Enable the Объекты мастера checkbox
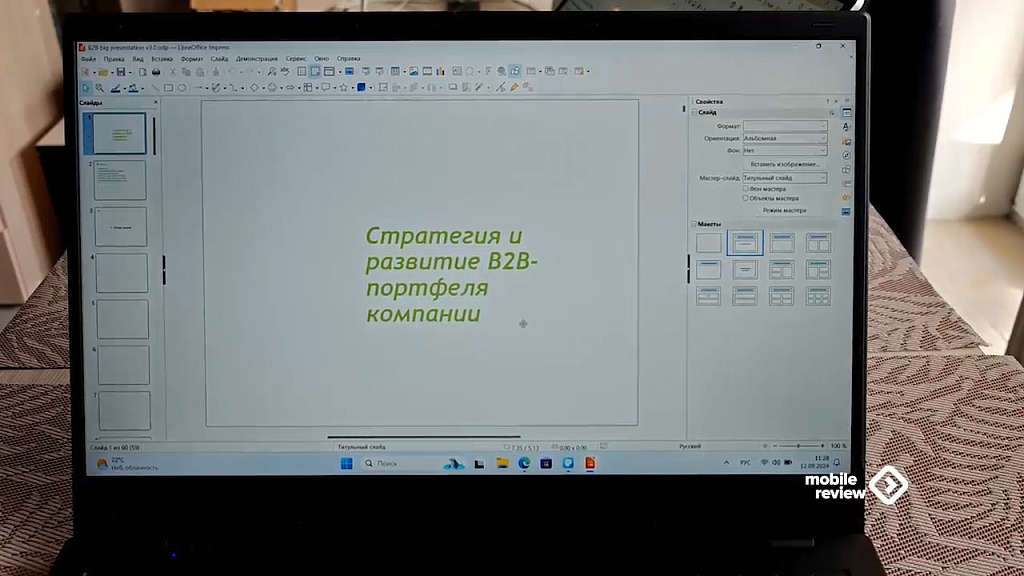This screenshot has height=576, width=1024. [x=745, y=198]
